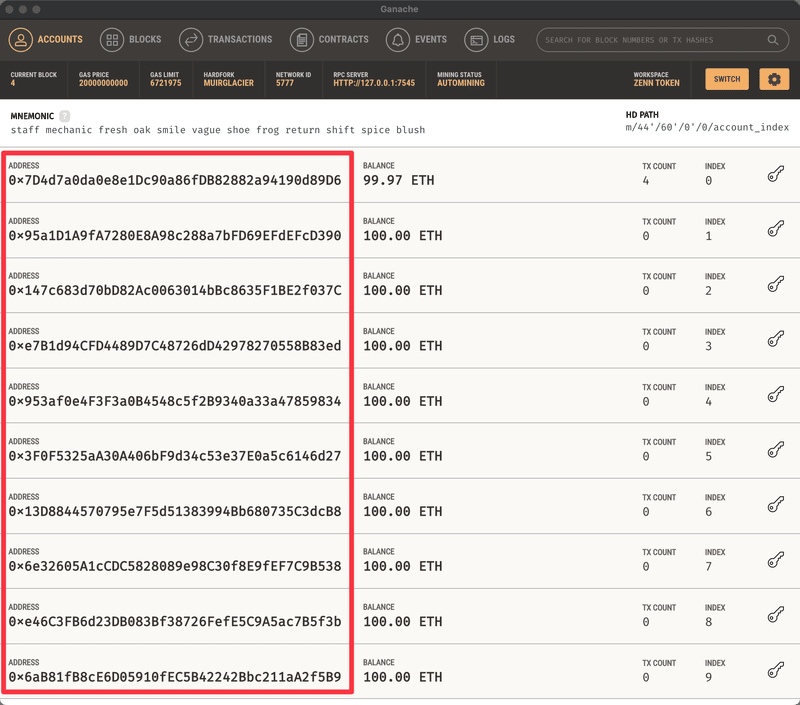
Task: Click the AUTOMINING mining status
Action: pyautogui.click(x=461, y=83)
